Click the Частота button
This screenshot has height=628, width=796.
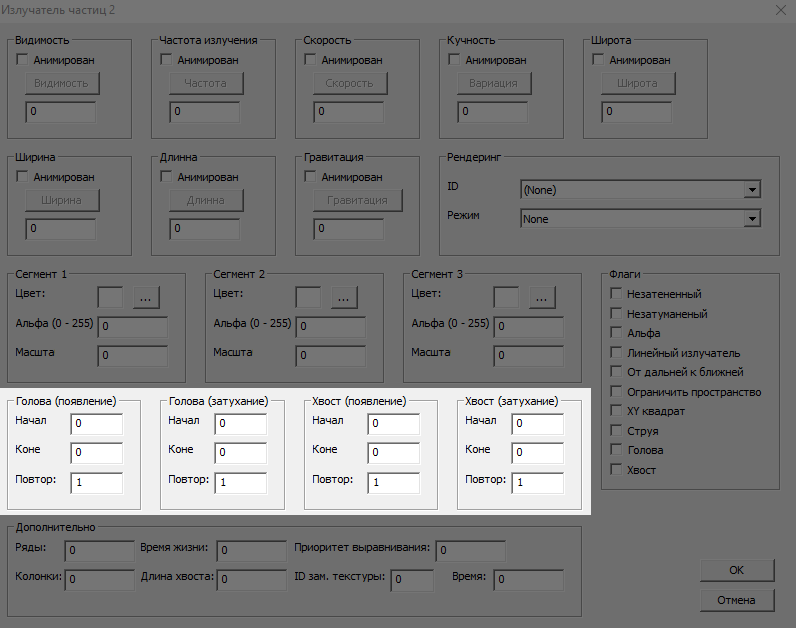tap(206, 83)
